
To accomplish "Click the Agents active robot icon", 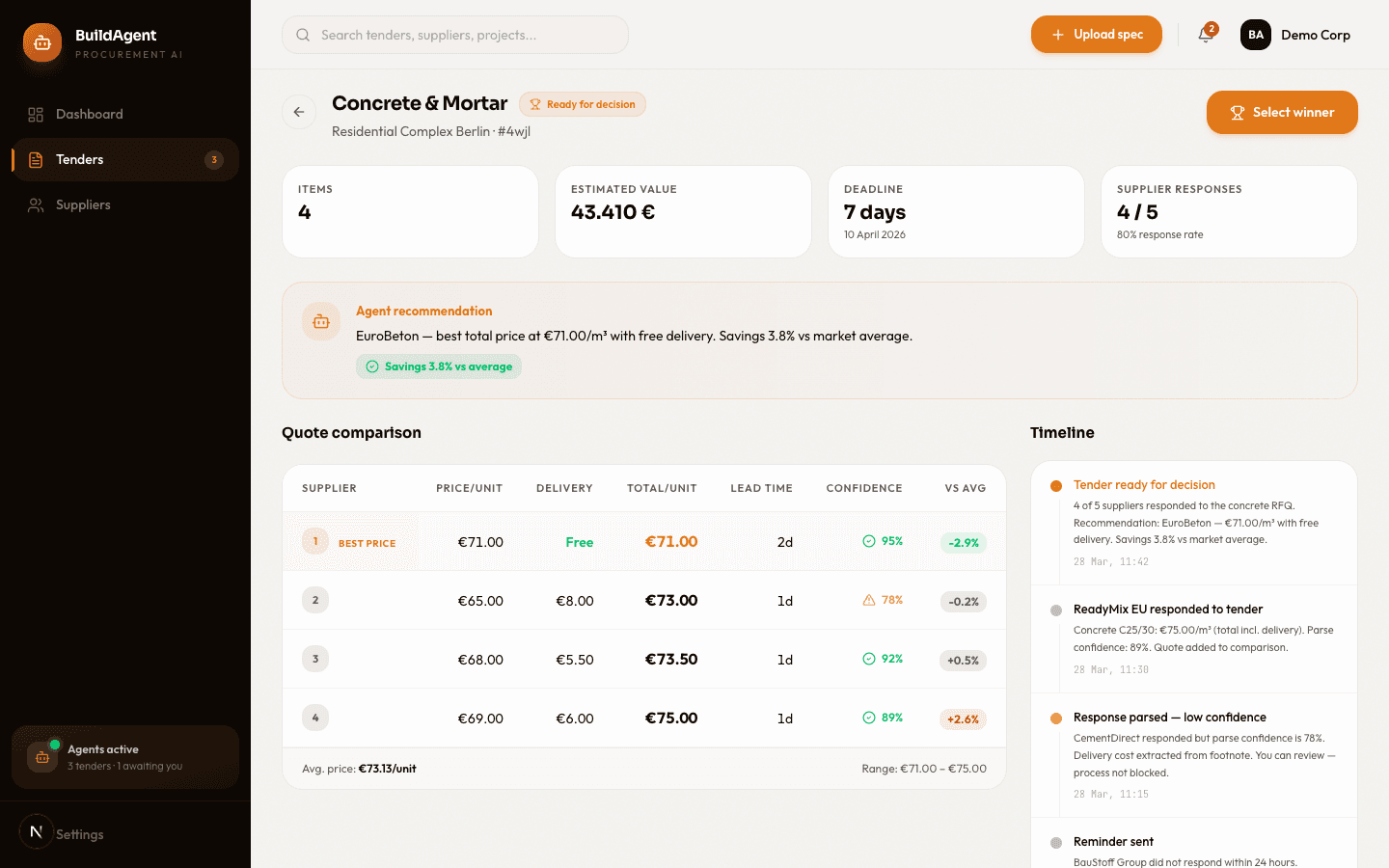I will 41,757.
